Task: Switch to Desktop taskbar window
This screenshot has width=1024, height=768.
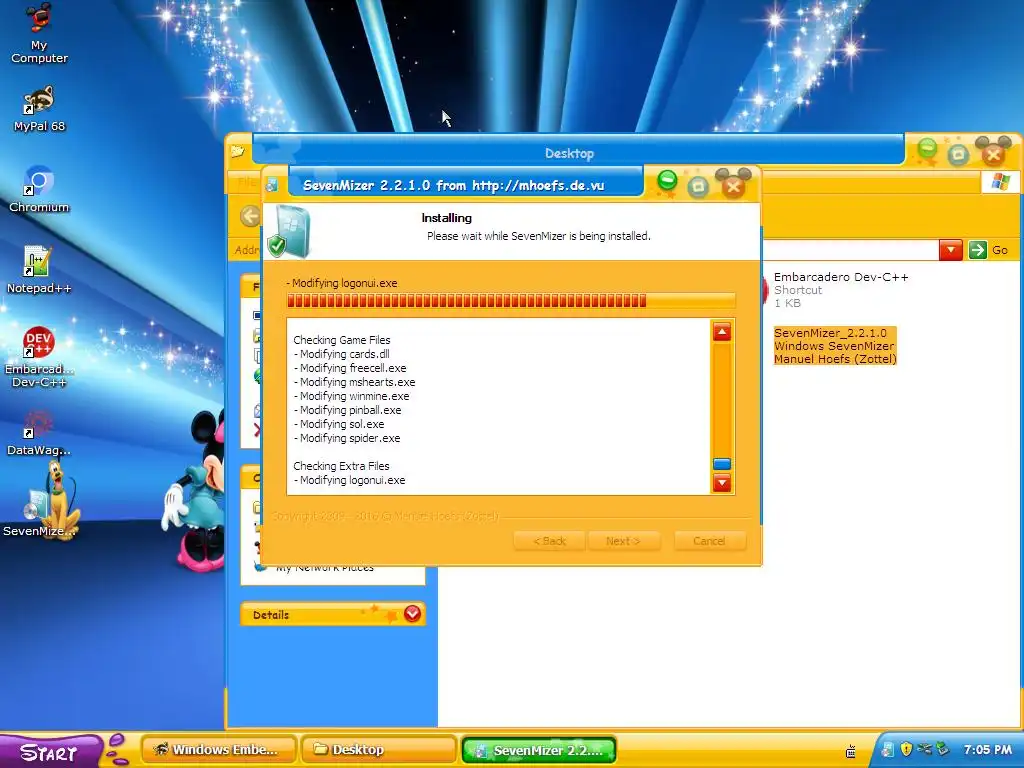Action: tap(379, 750)
